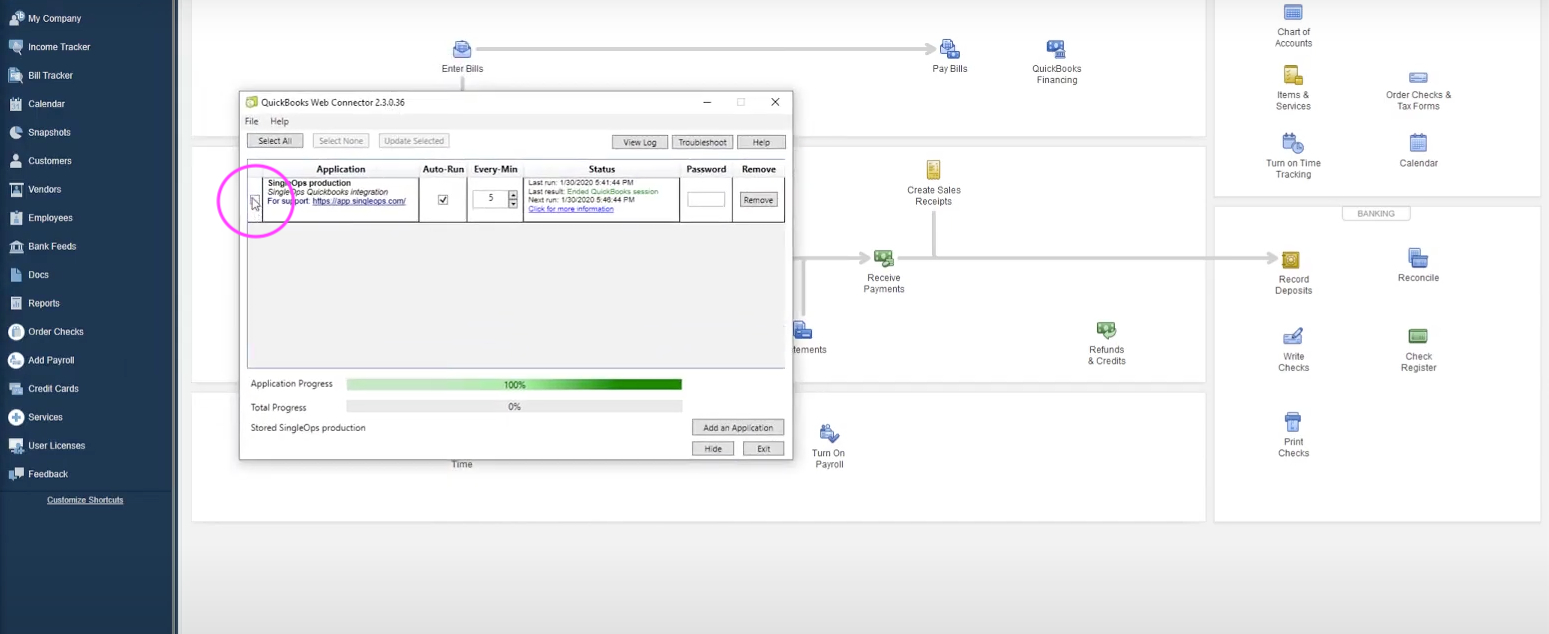Viewport: 1549px width, 634px height.
Task: Click Refunds & Credits icon
Action: [1106, 330]
